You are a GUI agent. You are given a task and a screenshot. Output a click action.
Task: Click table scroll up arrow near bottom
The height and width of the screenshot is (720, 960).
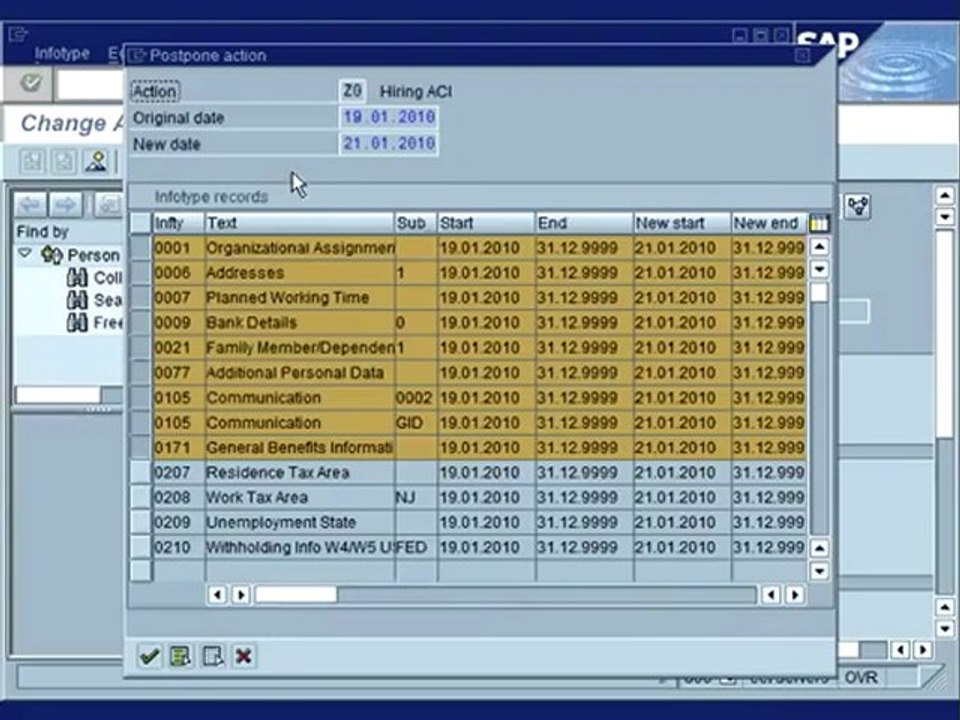(819, 548)
